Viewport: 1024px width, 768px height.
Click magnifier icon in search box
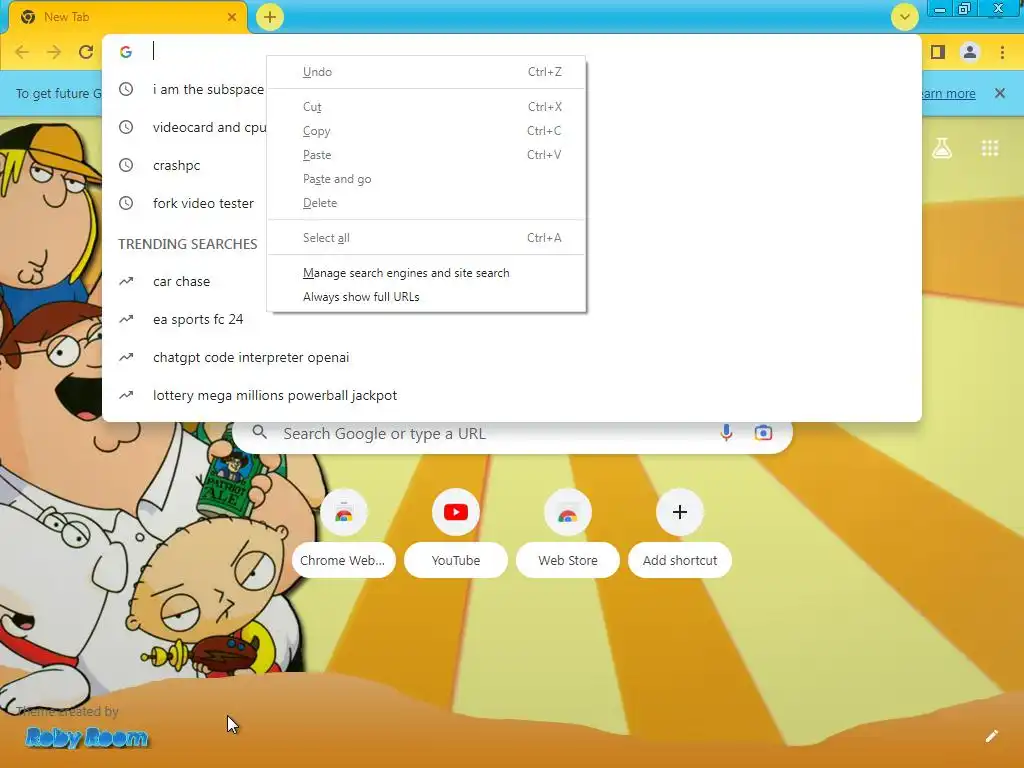tap(259, 432)
